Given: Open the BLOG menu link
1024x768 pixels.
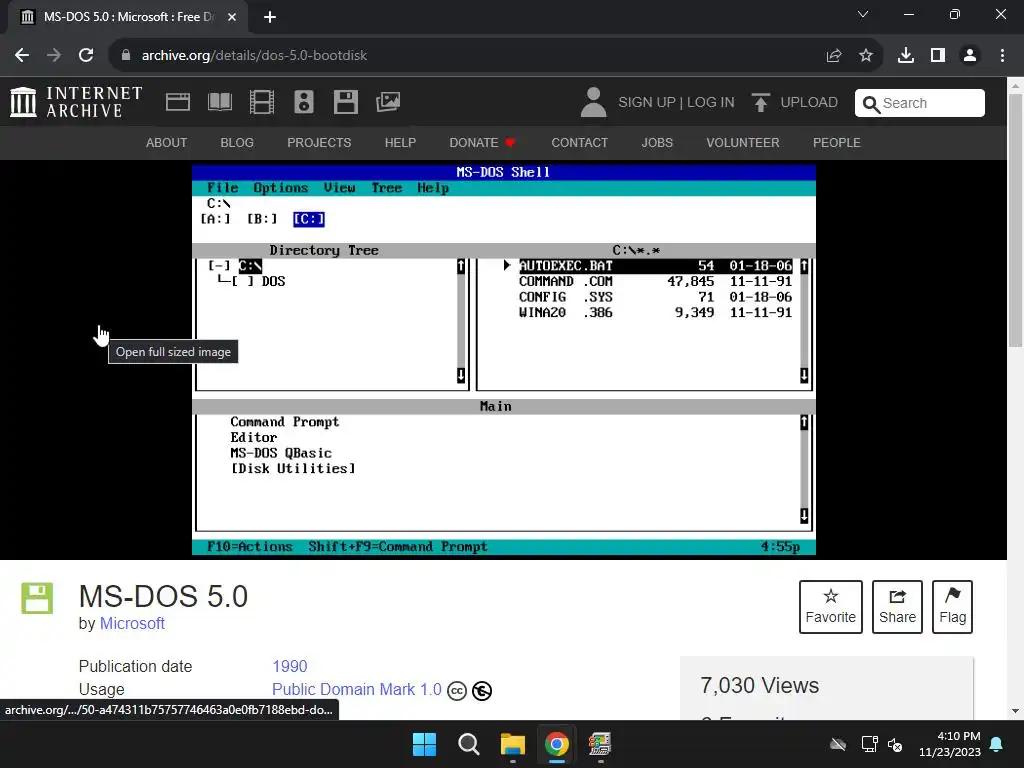Looking at the screenshot, I should [x=237, y=142].
